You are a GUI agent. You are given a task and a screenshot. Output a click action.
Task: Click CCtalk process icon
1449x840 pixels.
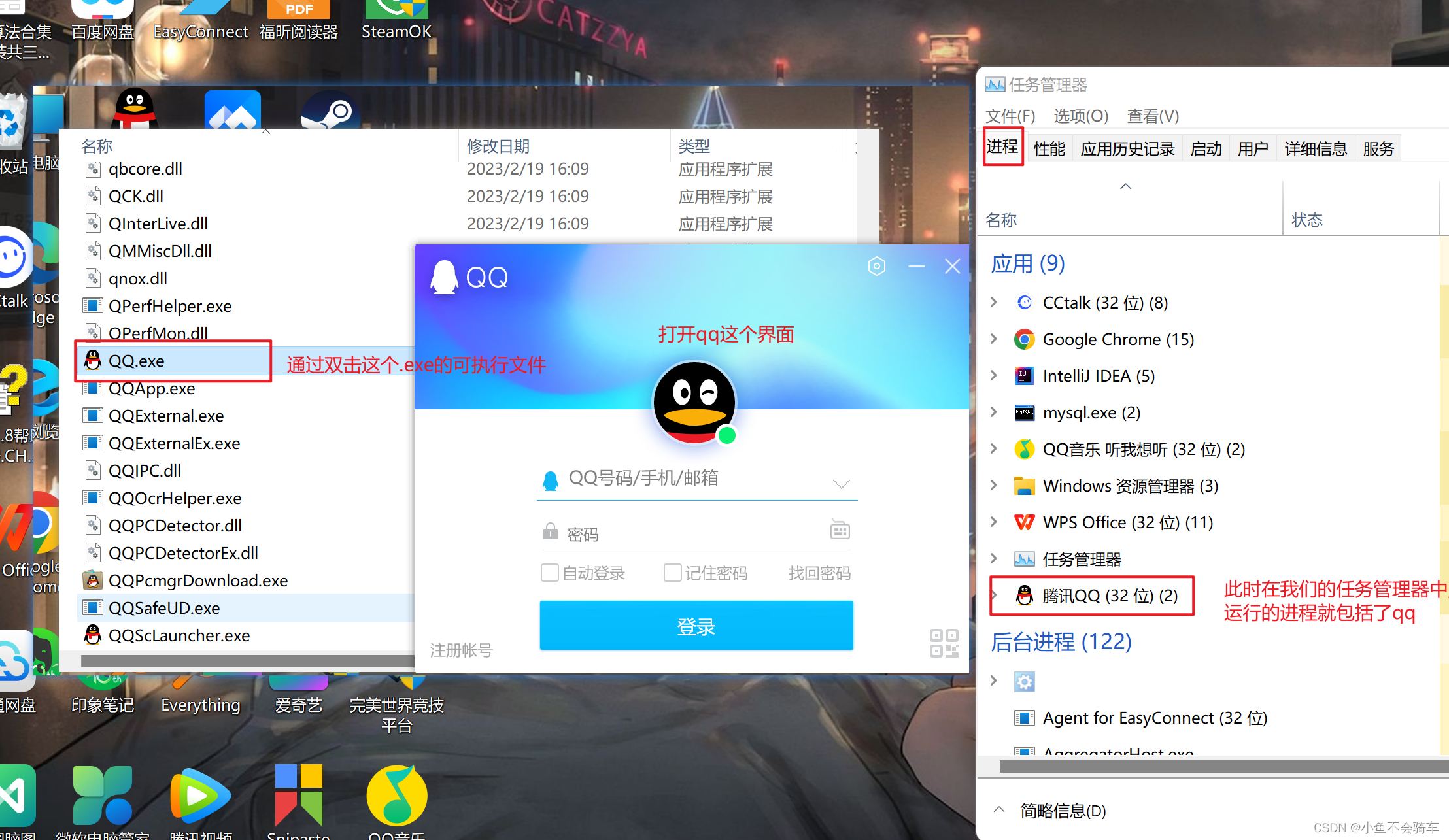click(x=1024, y=303)
